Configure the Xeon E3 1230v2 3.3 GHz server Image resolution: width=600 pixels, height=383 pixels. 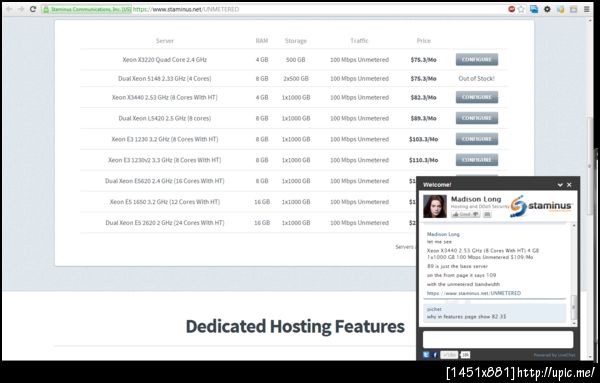(477, 160)
